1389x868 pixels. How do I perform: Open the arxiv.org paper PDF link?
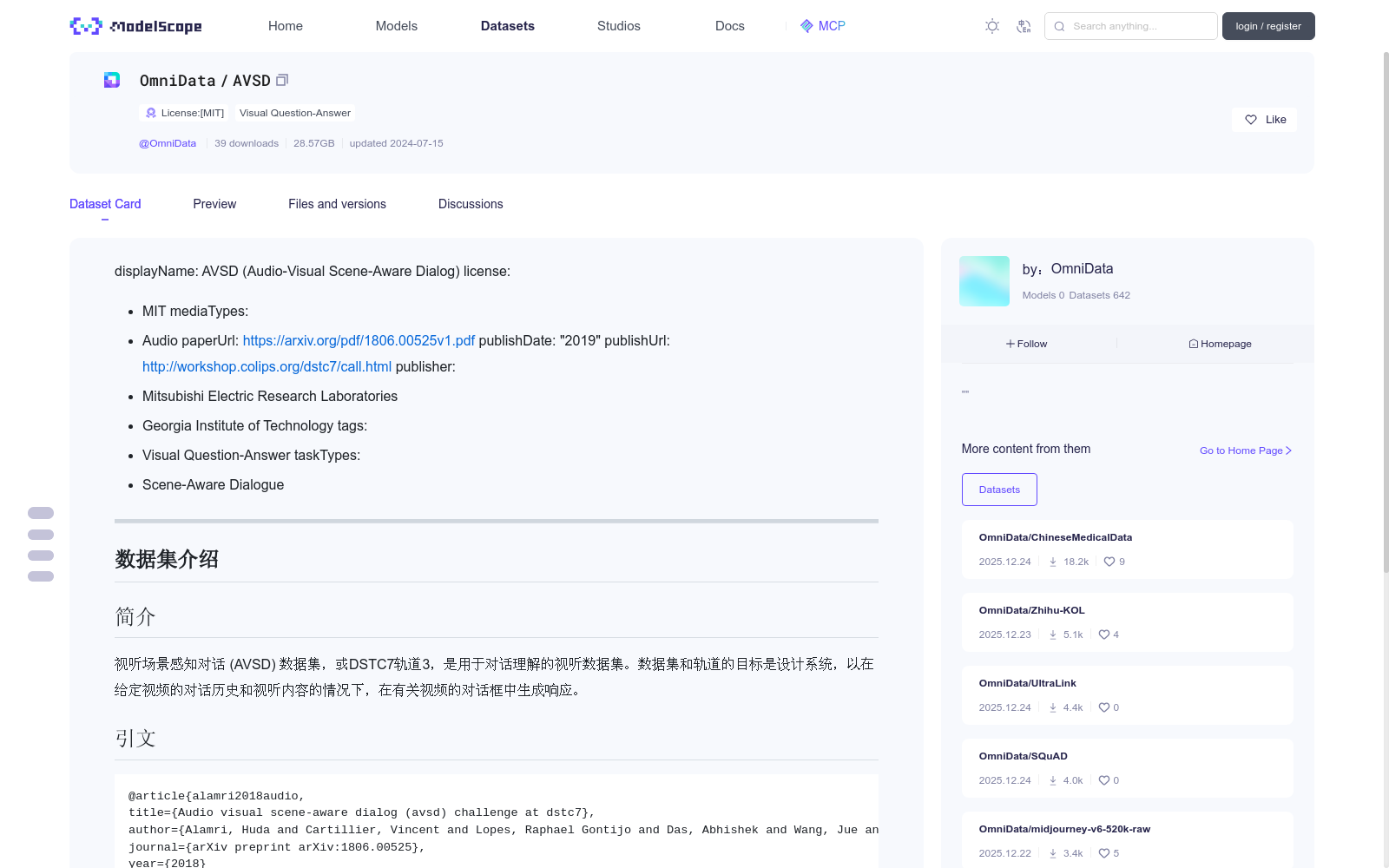pyautogui.click(x=359, y=340)
